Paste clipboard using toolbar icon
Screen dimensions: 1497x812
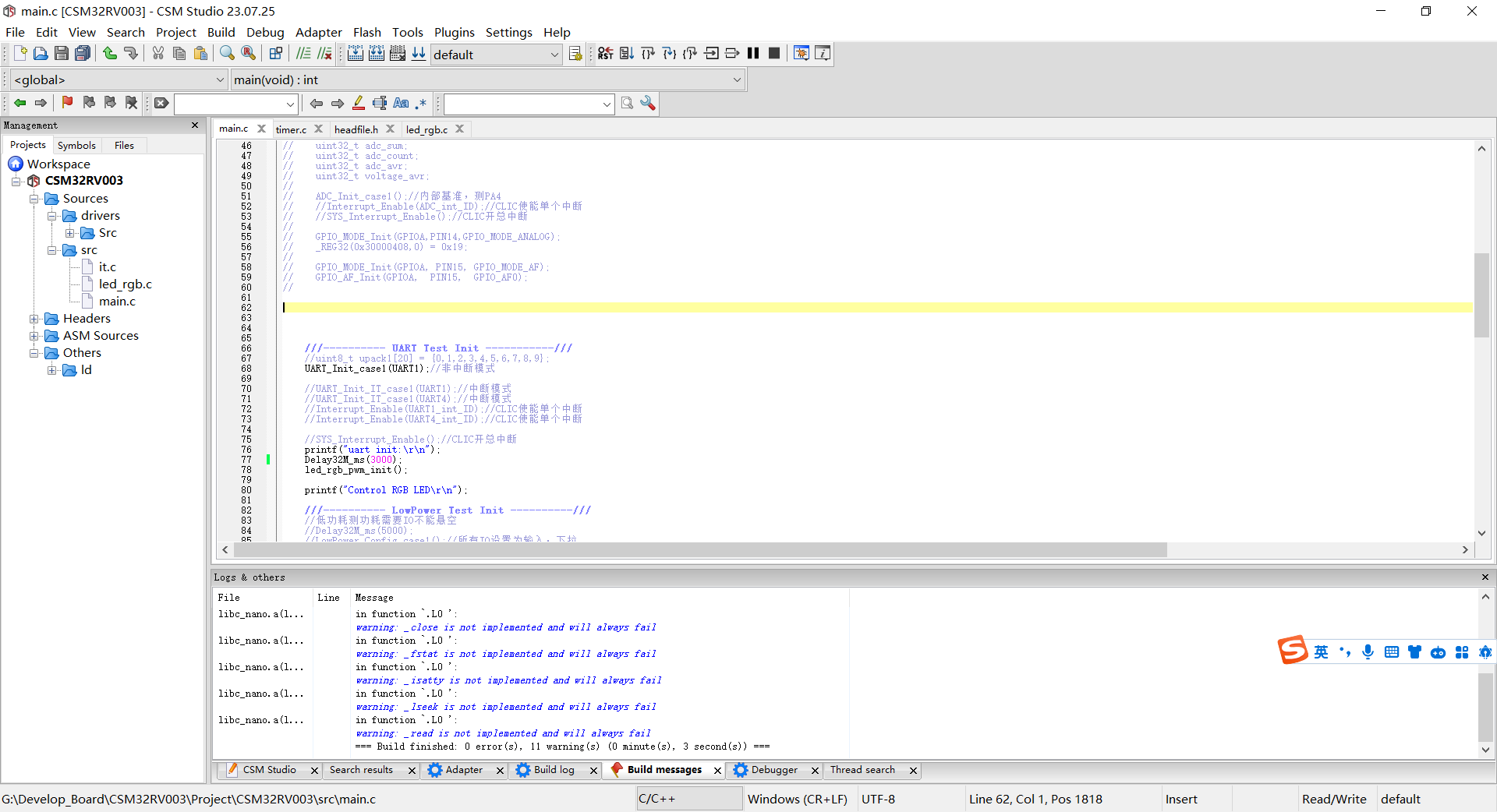(200, 53)
